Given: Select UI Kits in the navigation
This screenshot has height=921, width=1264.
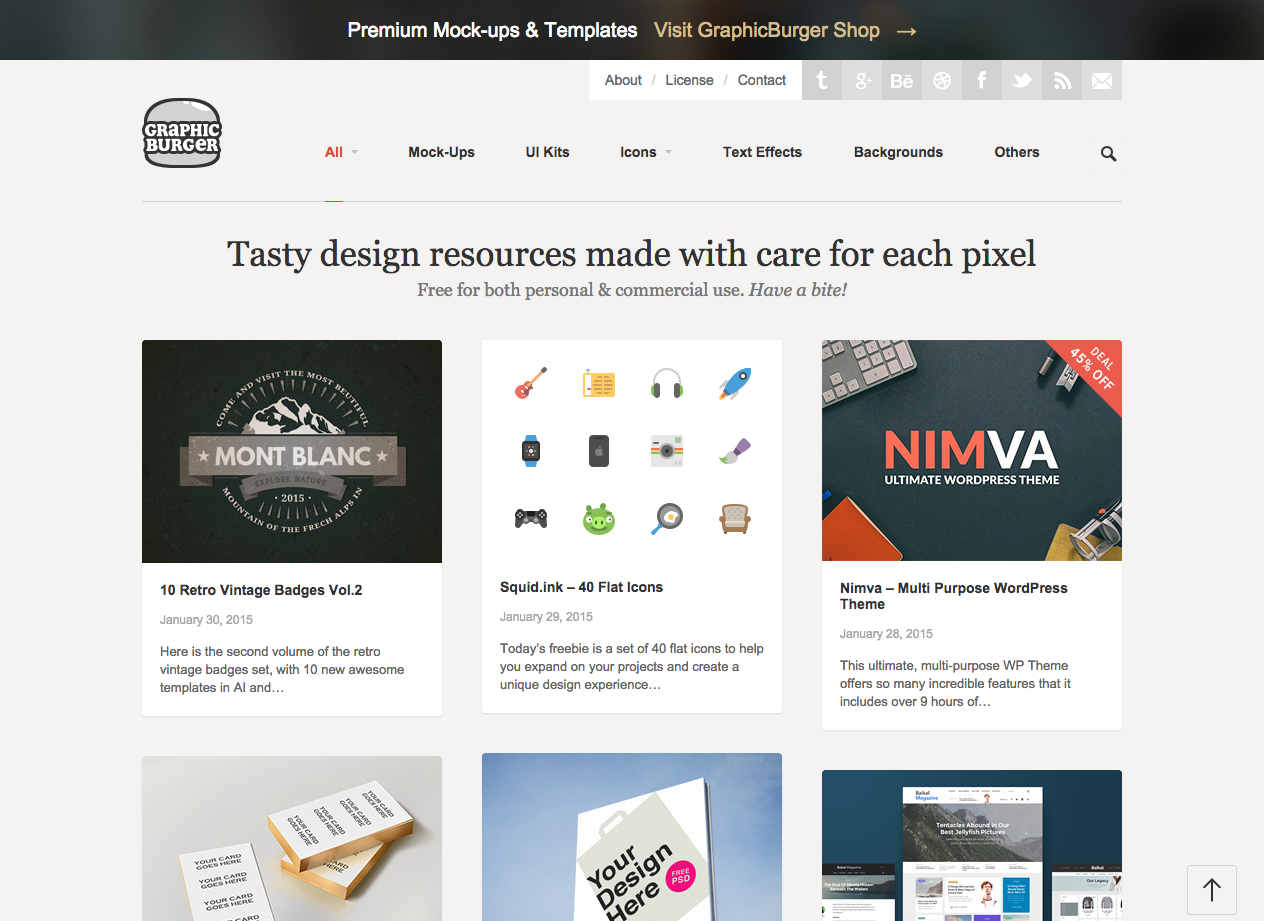Looking at the screenshot, I should 547,152.
